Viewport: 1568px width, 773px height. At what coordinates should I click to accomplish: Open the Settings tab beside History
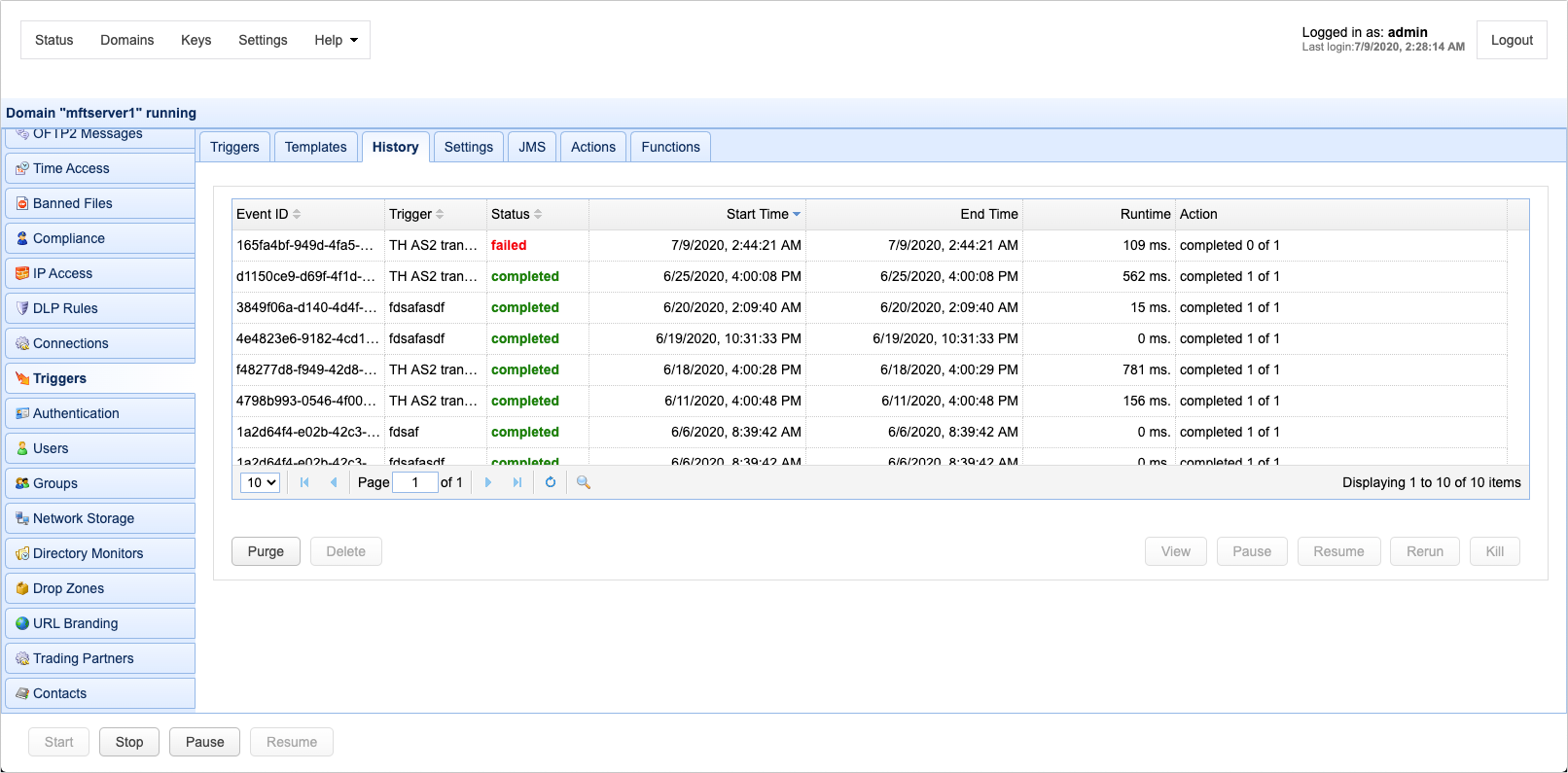tap(469, 147)
